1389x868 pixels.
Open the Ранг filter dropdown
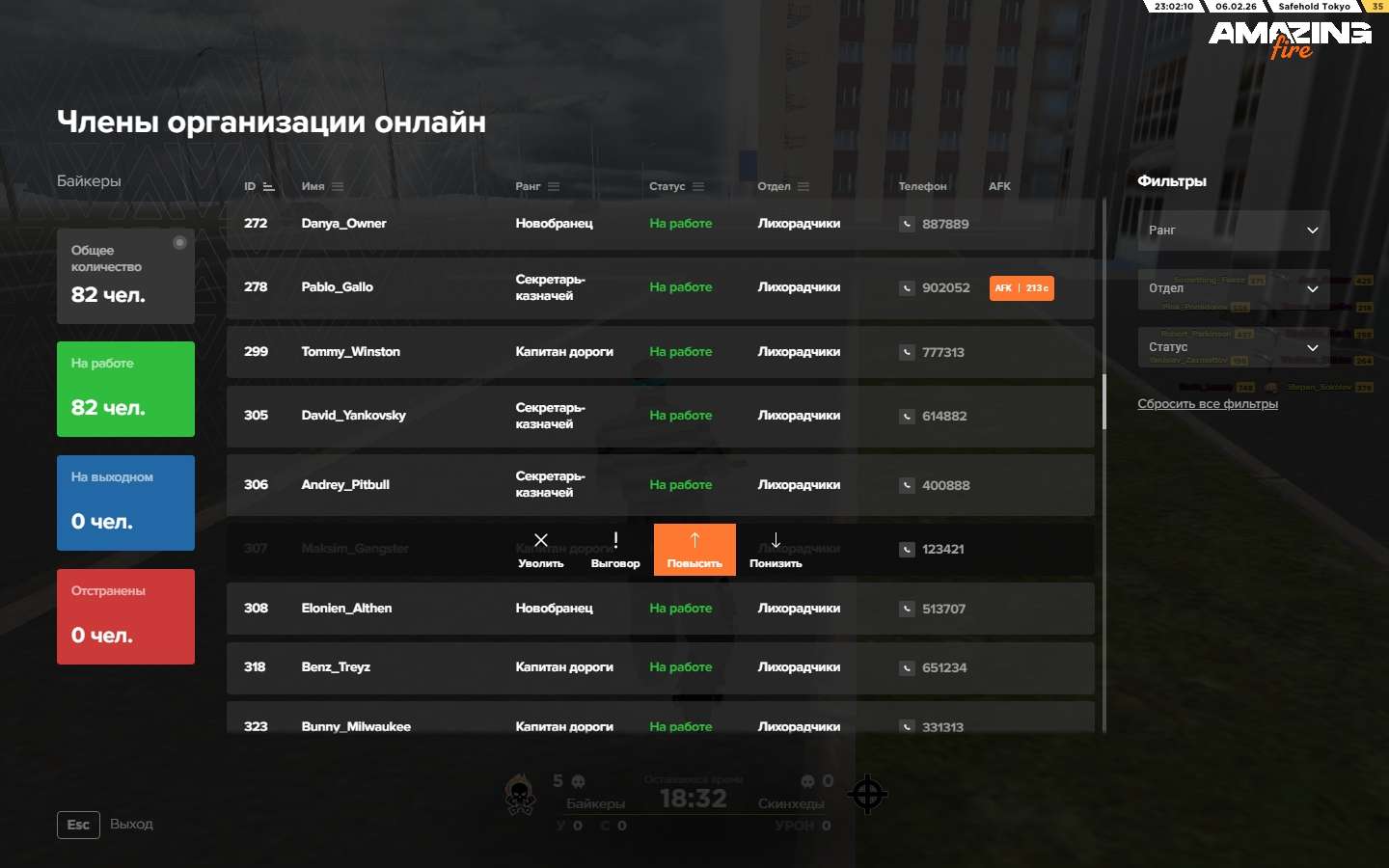[x=1233, y=231]
